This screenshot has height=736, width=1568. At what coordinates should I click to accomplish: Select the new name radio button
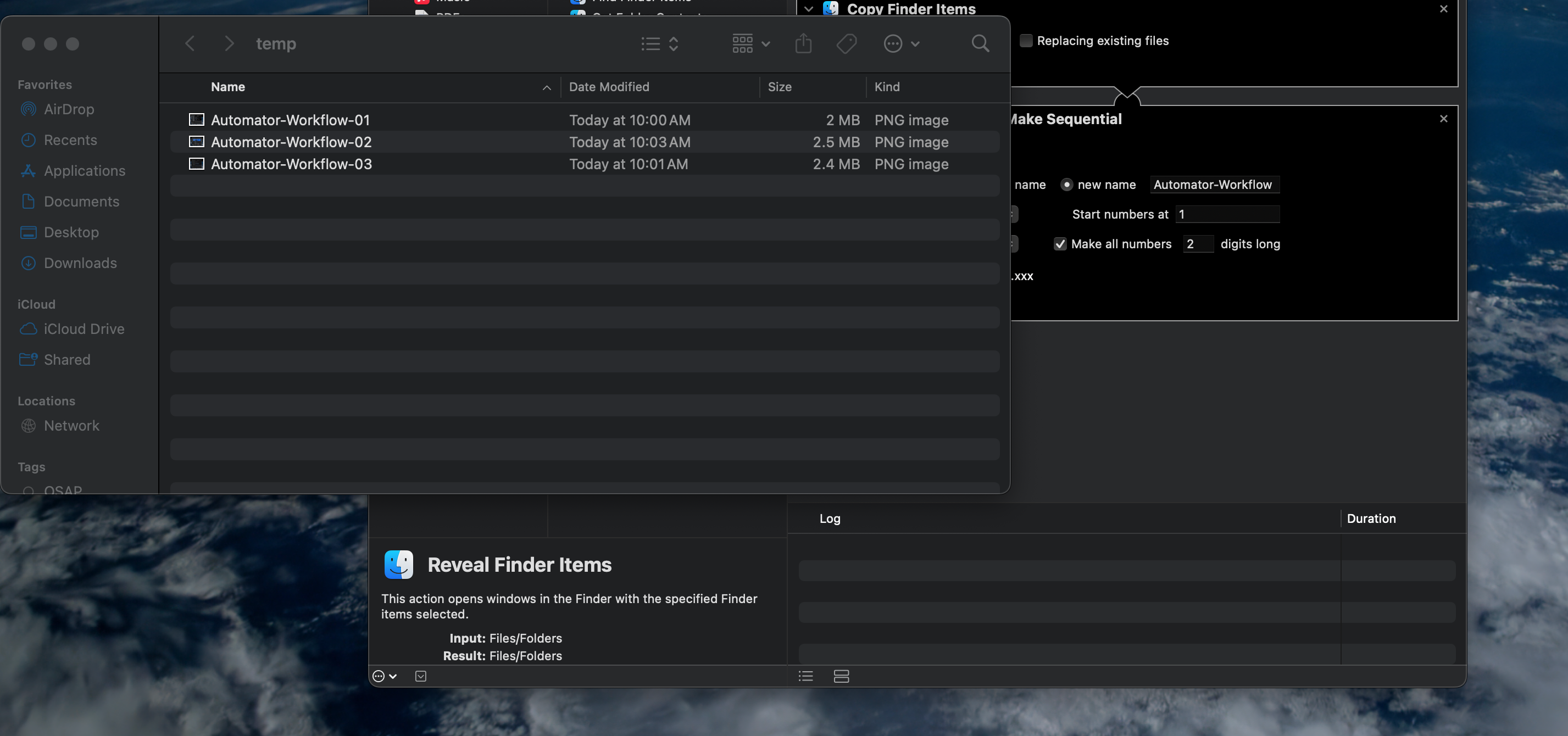(x=1066, y=185)
